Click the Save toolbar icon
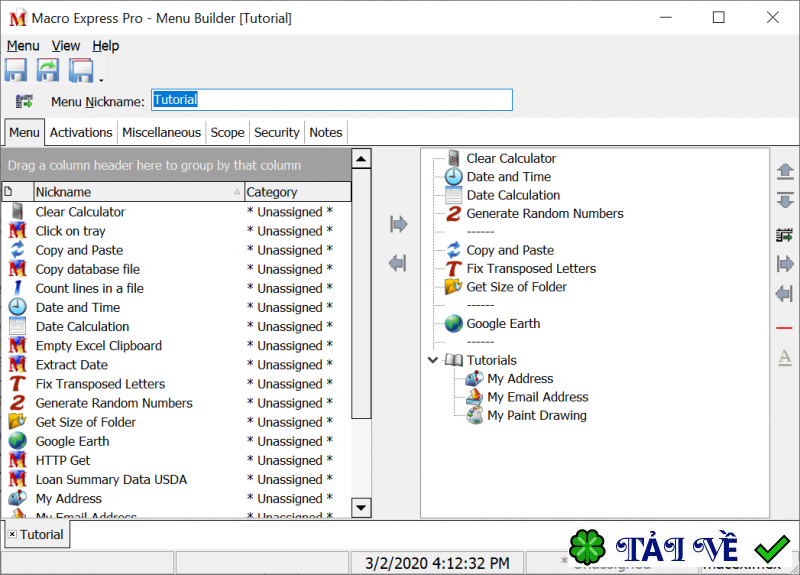Viewport: 800px width, 575px height. pos(16,70)
